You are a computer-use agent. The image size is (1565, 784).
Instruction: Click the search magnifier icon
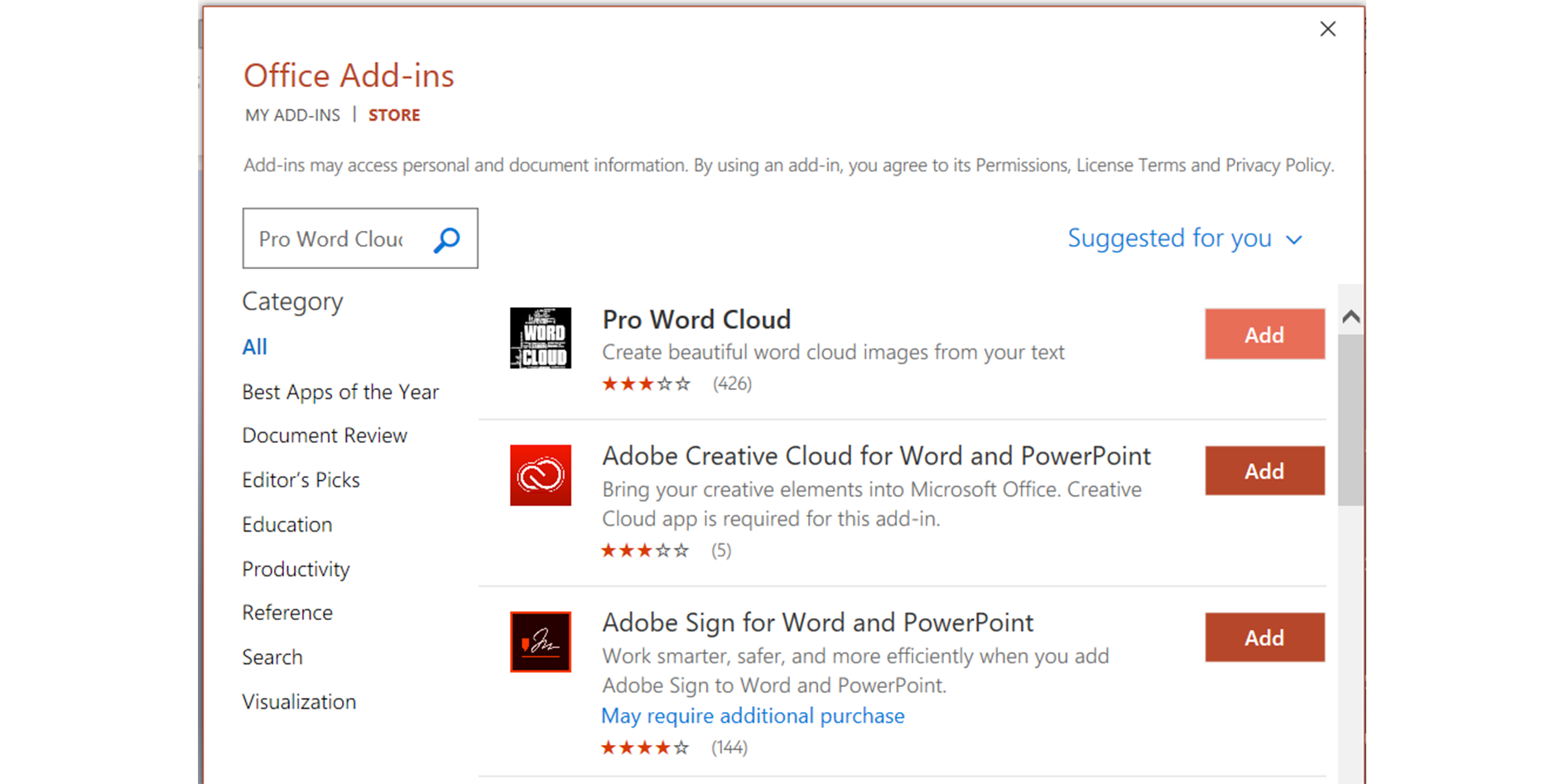pos(447,240)
